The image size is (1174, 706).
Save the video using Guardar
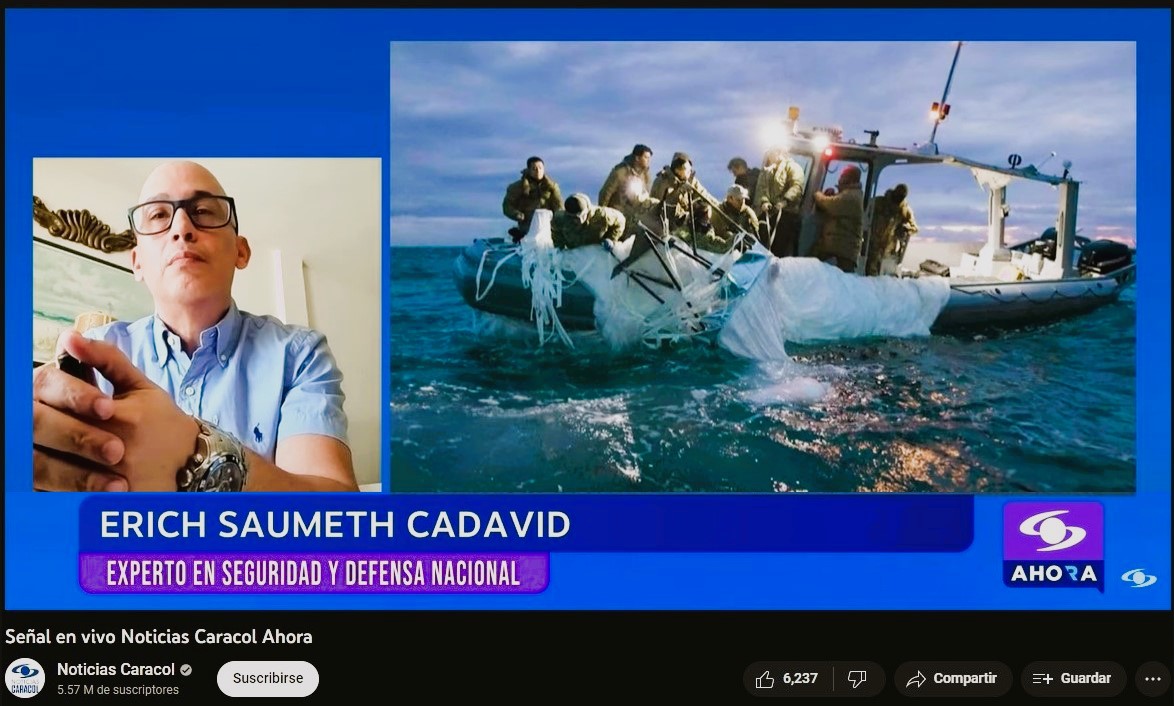pos(1073,679)
